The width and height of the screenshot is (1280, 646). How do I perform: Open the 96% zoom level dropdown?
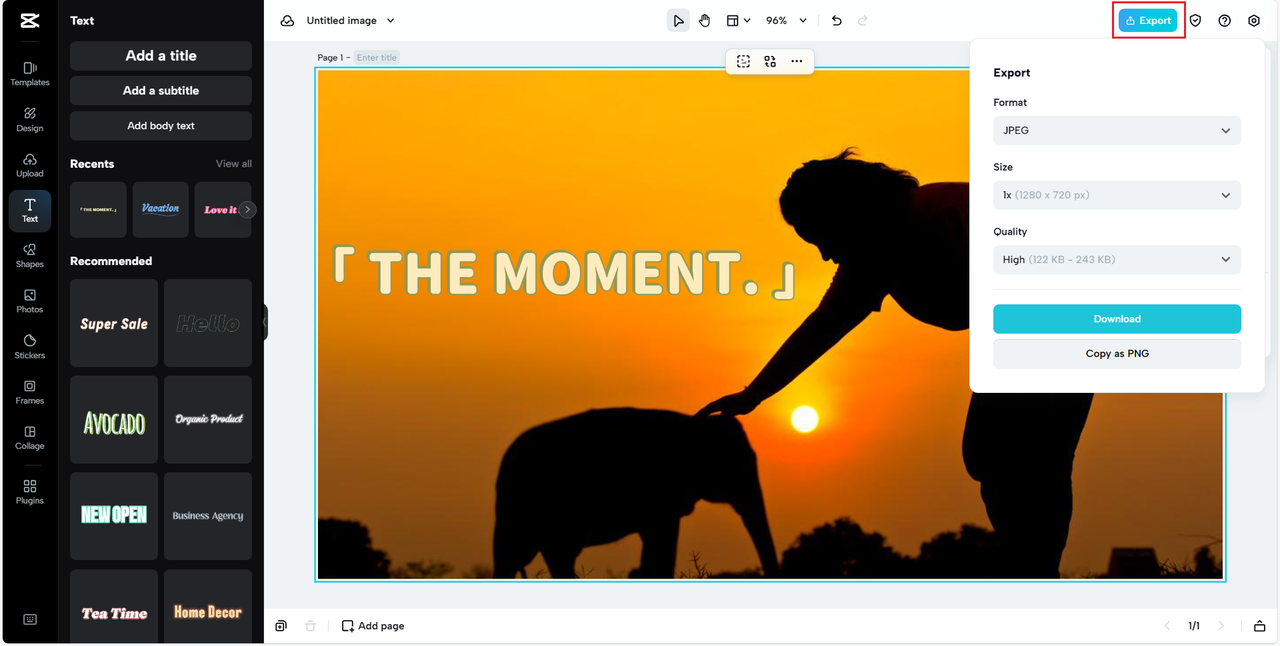point(786,21)
